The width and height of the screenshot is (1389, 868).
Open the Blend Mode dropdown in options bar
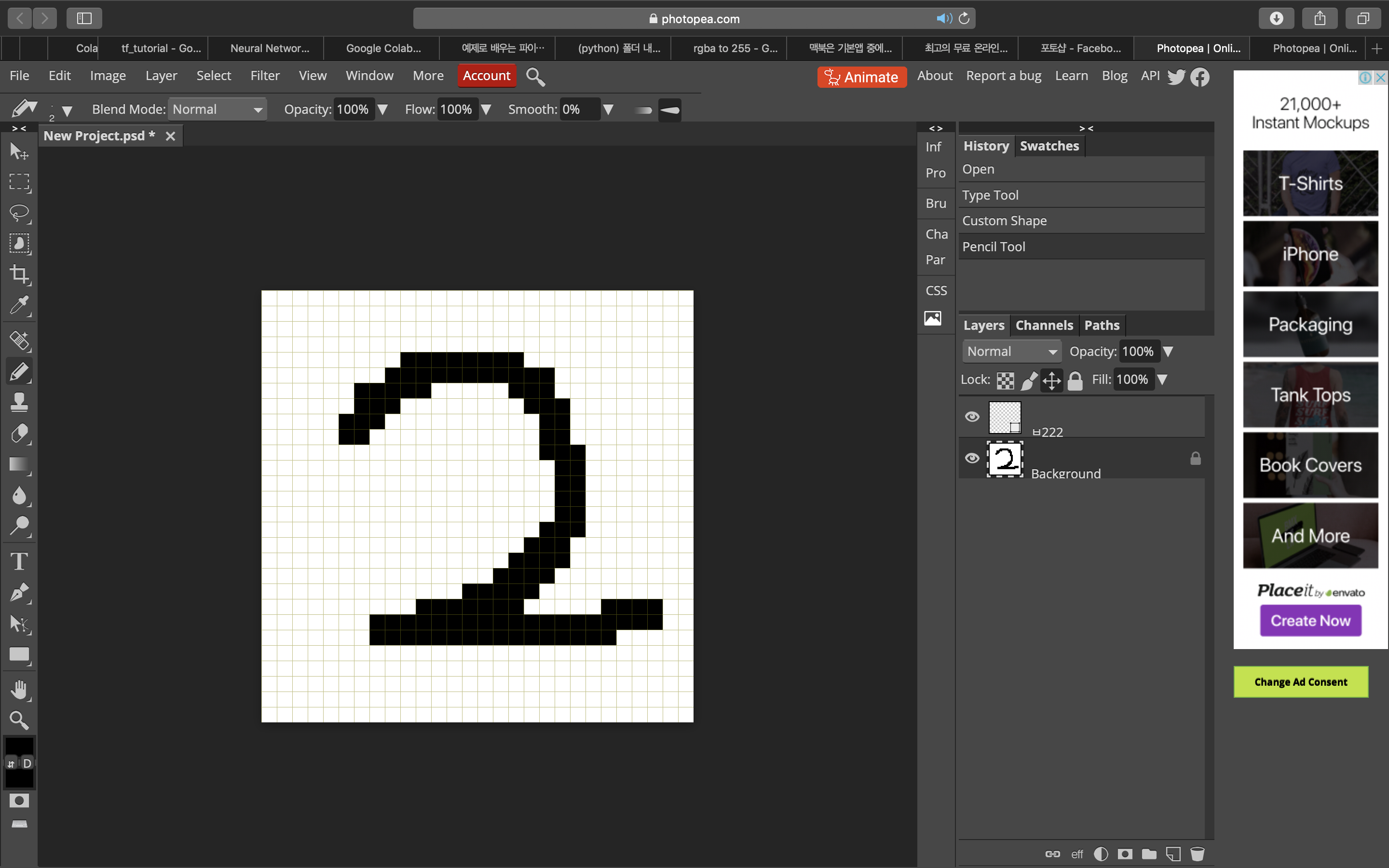click(x=217, y=109)
